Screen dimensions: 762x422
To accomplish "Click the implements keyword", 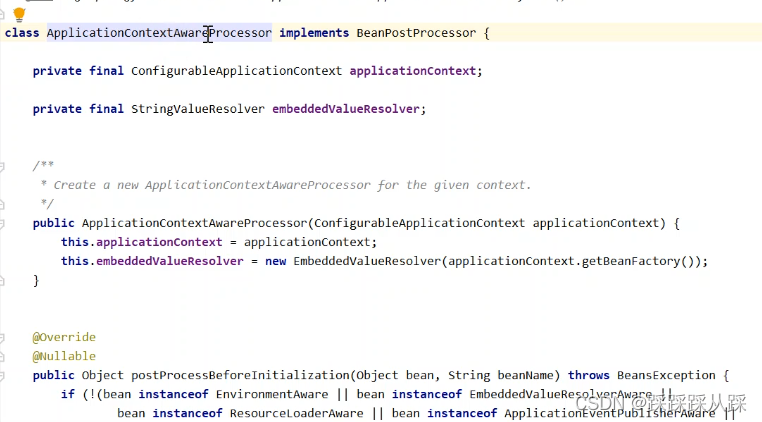I will (314, 33).
